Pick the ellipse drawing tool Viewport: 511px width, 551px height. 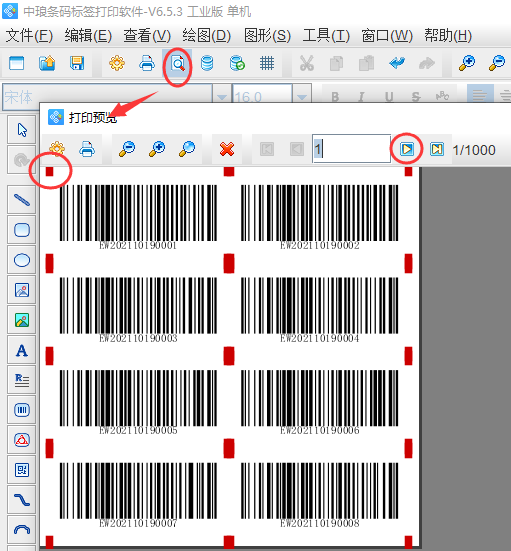point(22,260)
